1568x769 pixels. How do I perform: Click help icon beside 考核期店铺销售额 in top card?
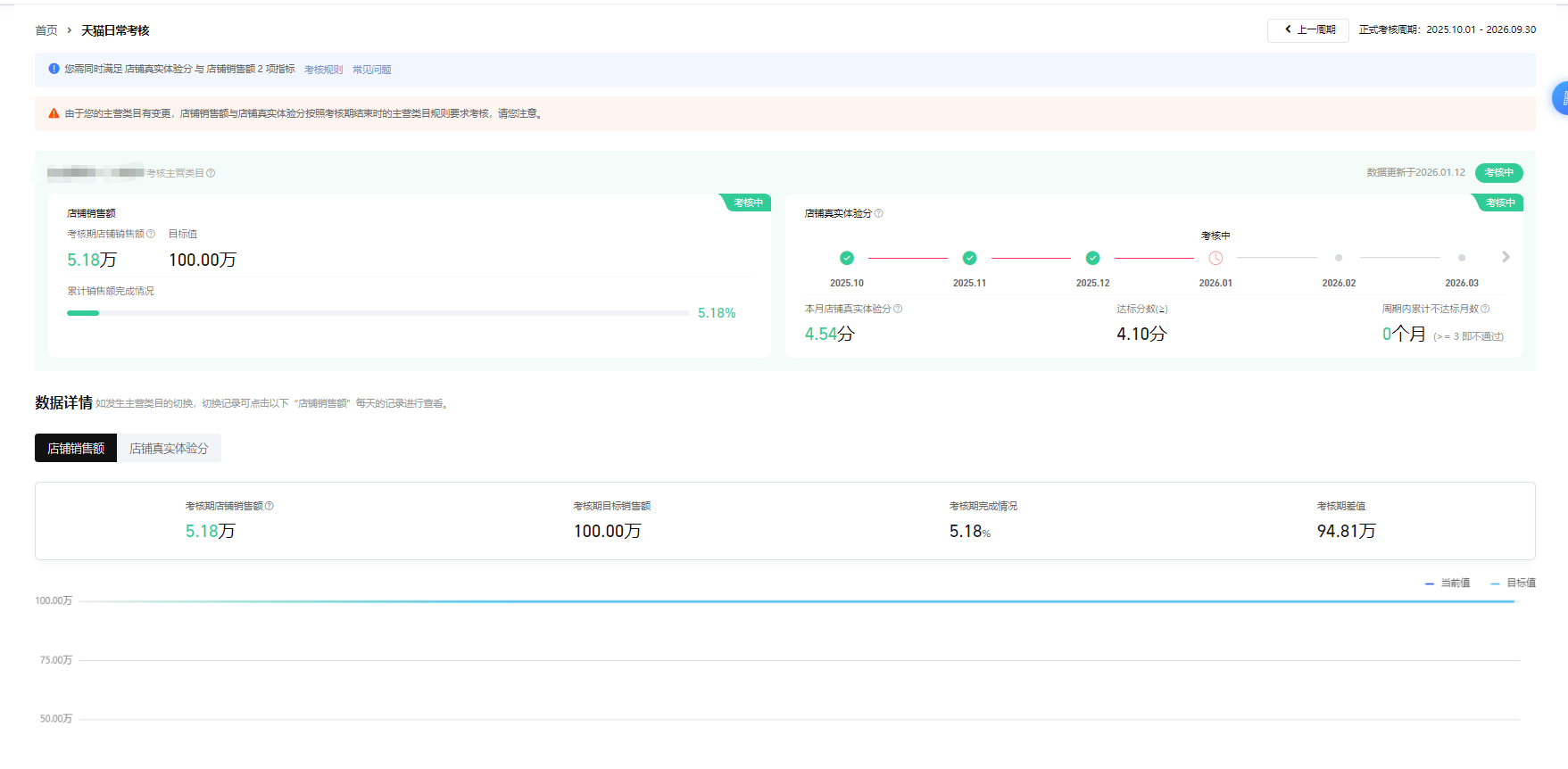click(151, 234)
